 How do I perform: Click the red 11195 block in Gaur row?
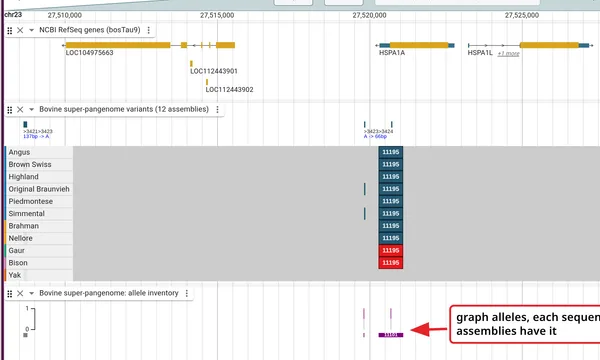click(391, 250)
